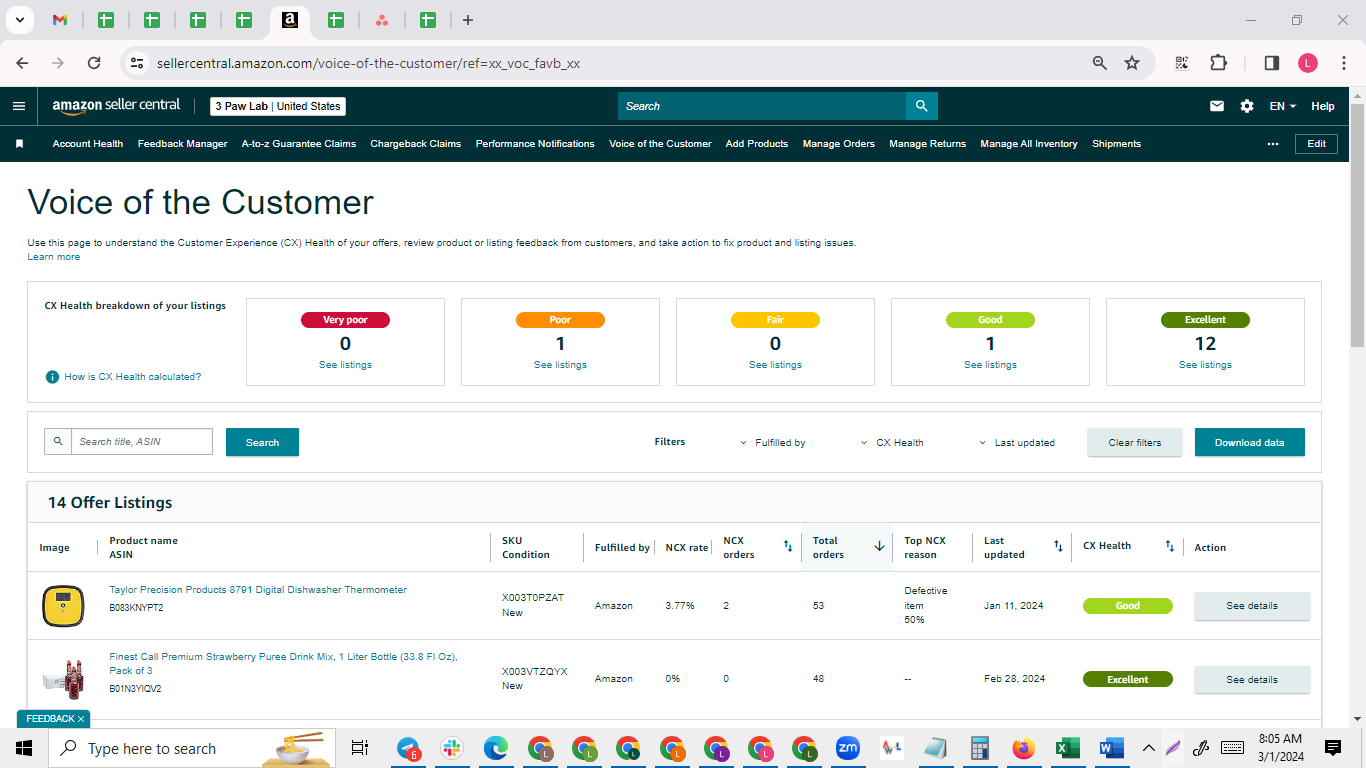This screenshot has height=768, width=1366.
Task: Open the Windows Start menu
Action: pyautogui.click(x=24, y=748)
